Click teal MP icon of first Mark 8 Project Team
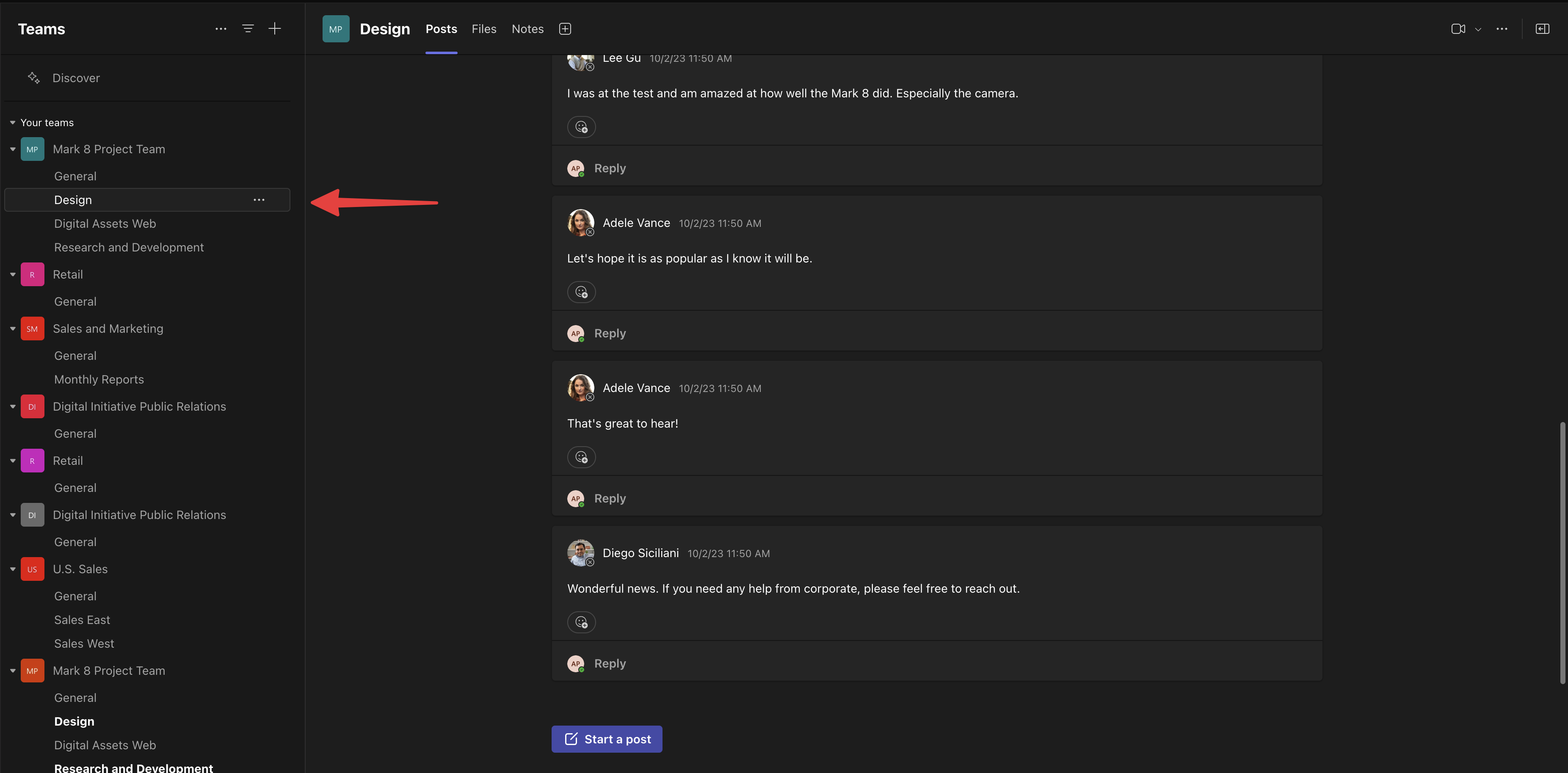 [x=32, y=149]
